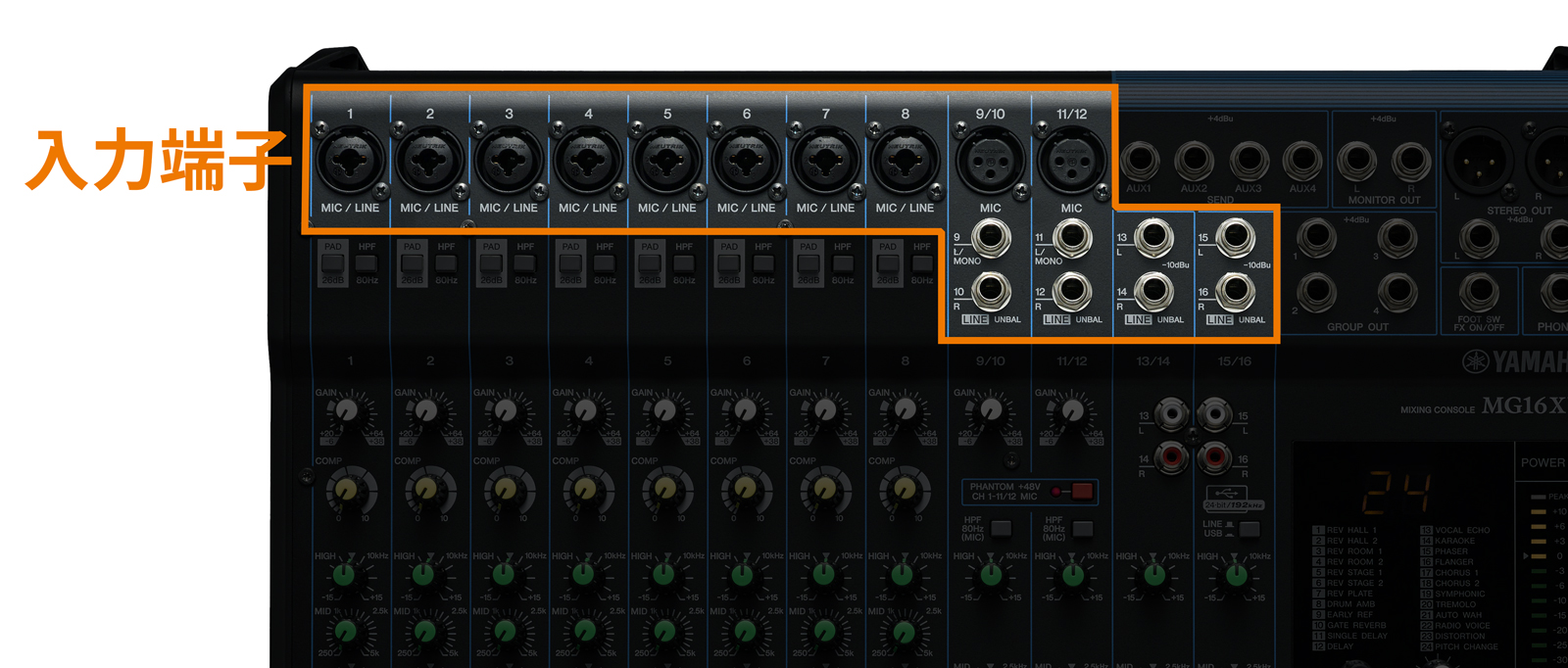Click line input jack 14 R
Image resolution: width=1568 pixels, height=668 pixels.
tap(1153, 291)
